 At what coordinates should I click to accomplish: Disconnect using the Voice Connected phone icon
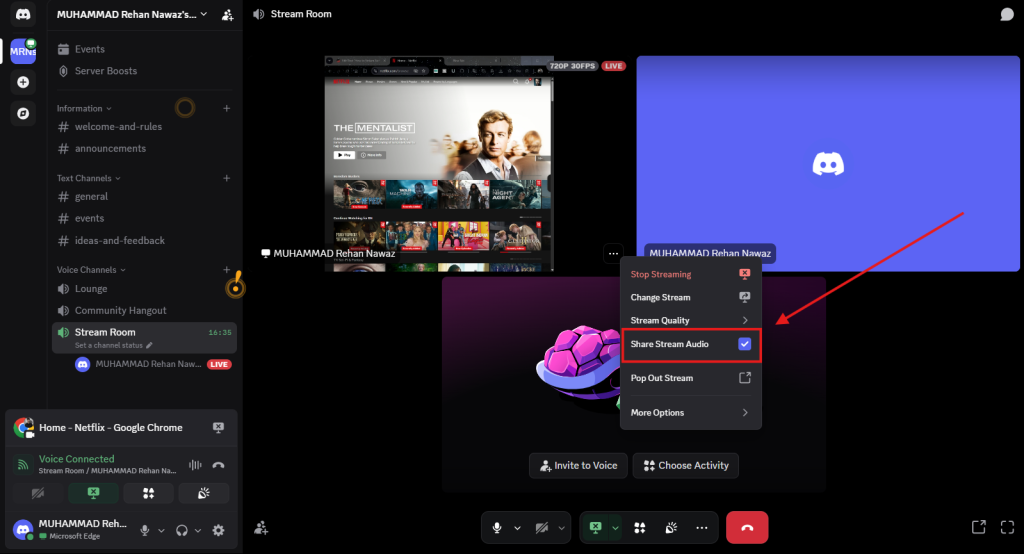pos(218,464)
